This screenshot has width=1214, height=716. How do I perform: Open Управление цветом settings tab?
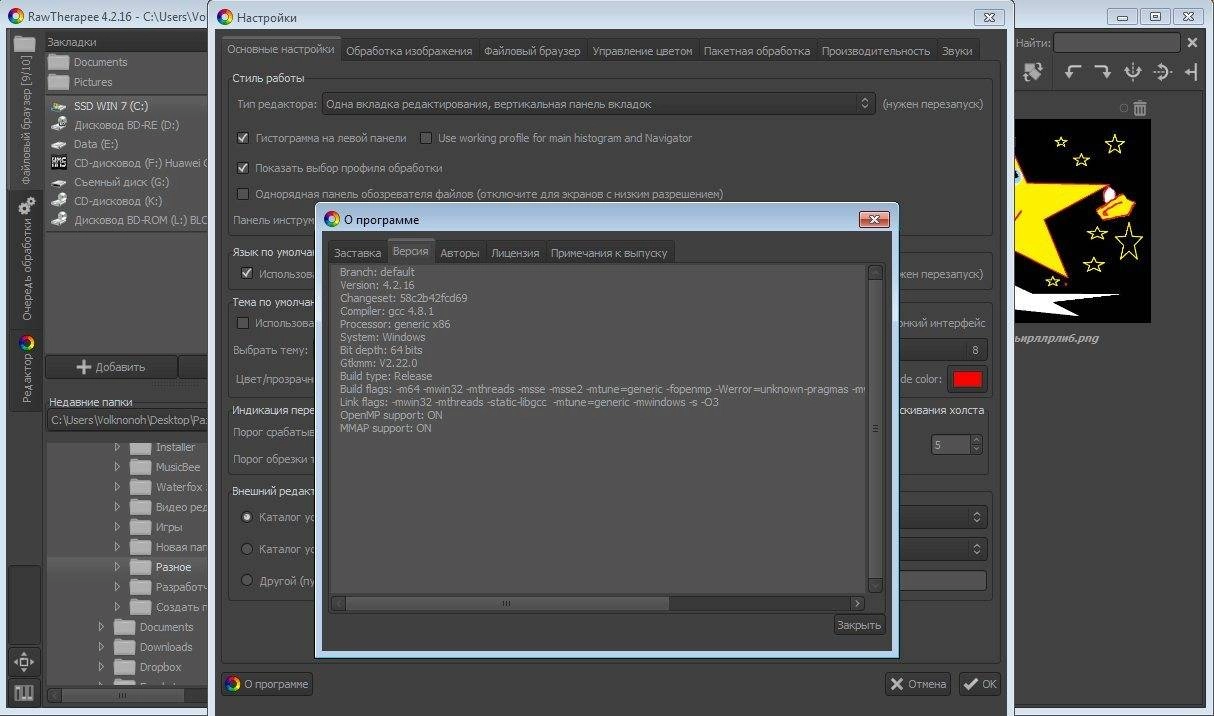(642, 51)
